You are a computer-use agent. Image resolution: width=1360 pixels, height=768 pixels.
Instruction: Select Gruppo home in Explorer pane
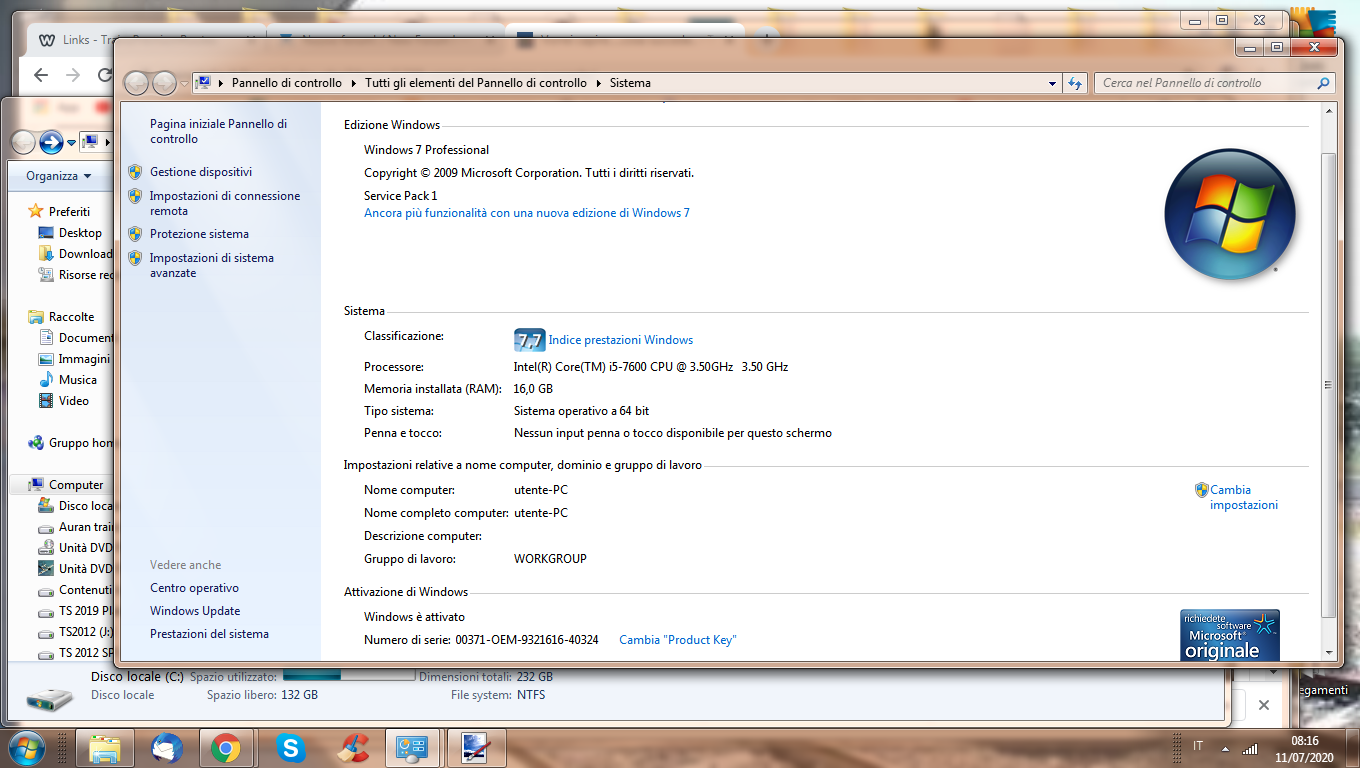(71, 442)
